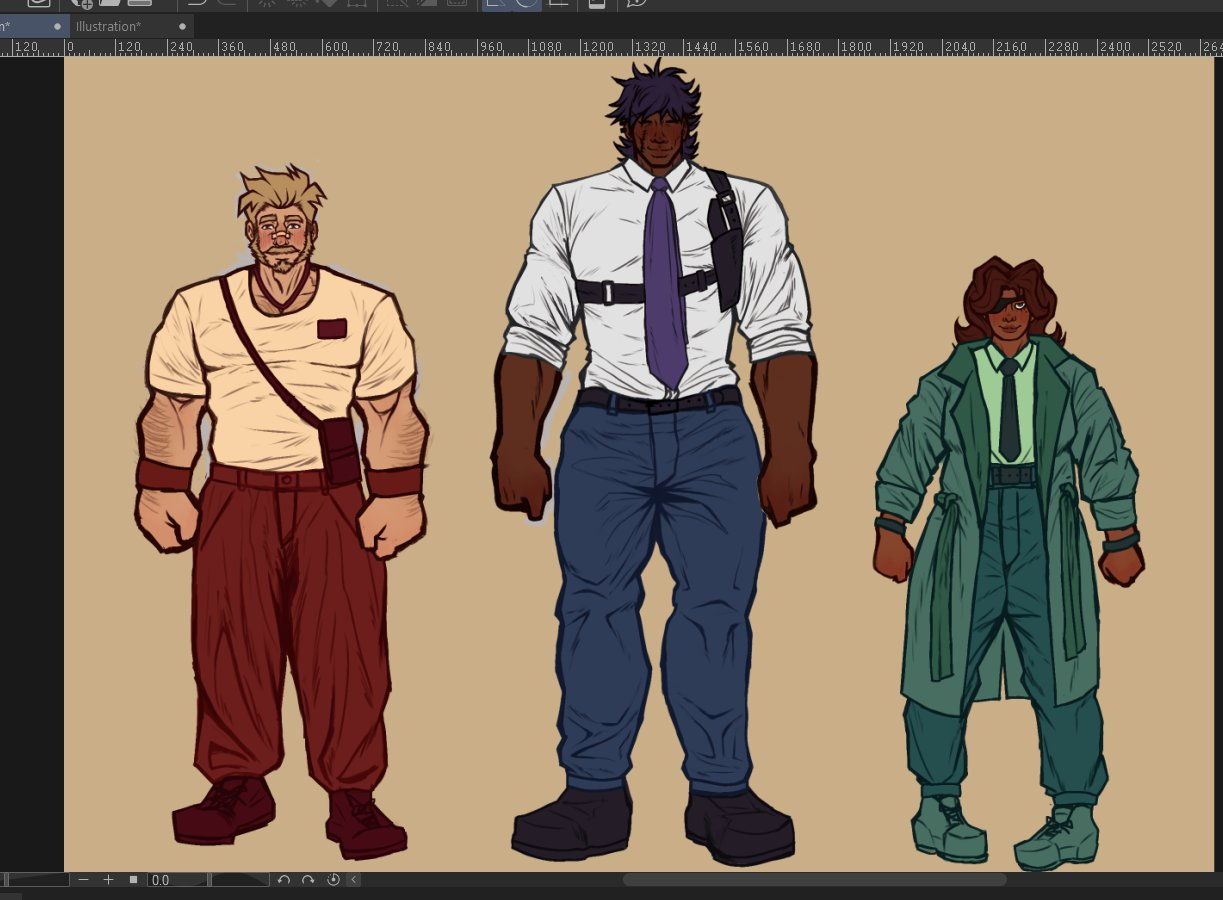Toggle Snap to Ruler in the command bar
Viewport: 1223px width, 900px height.
[x=496, y=3]
